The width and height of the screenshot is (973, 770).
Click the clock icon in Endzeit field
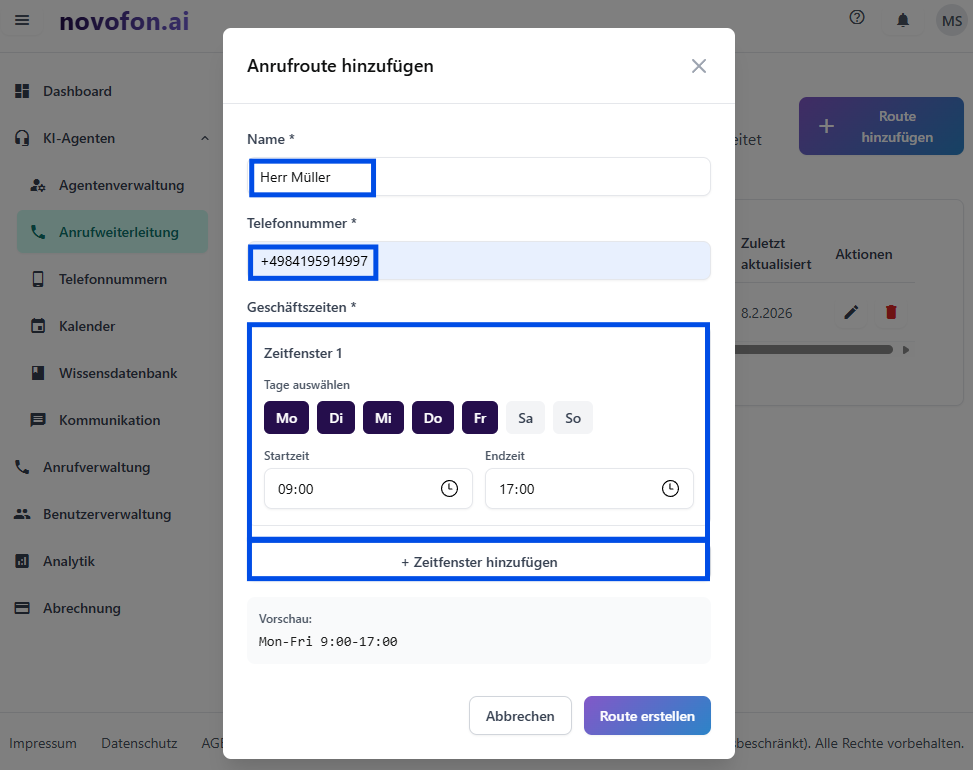[x=670, y=489]
